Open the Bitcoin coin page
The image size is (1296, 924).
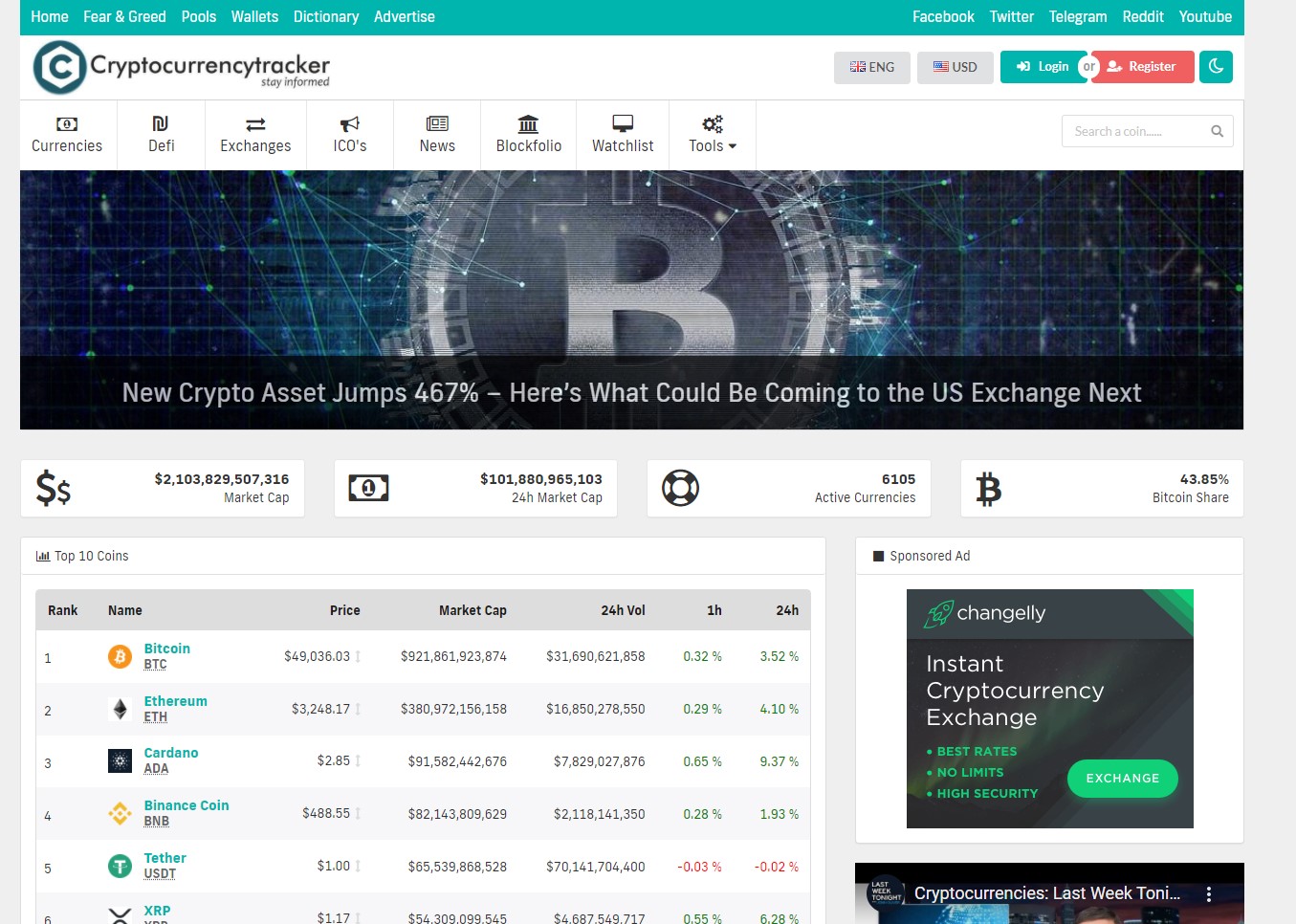[167, 649]
